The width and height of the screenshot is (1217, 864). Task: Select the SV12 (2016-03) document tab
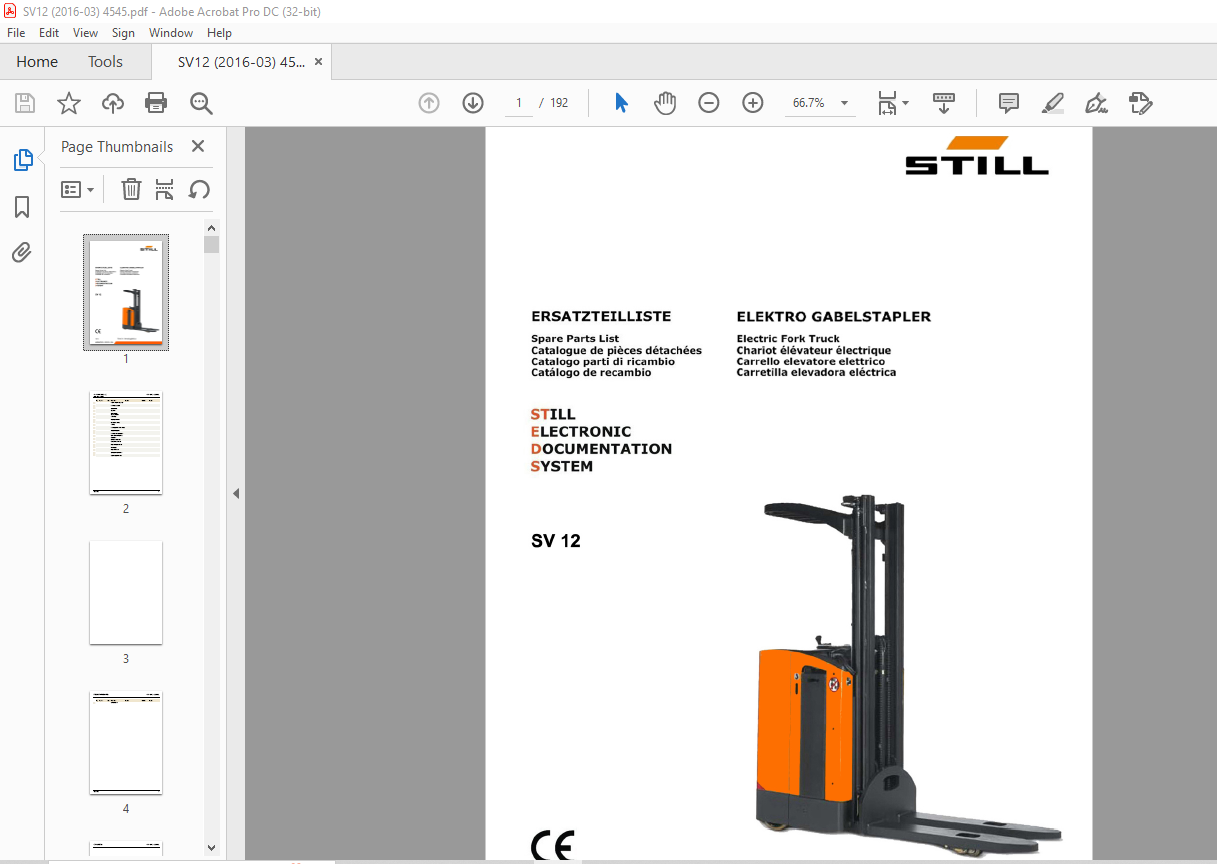click(x=241, y=62)
